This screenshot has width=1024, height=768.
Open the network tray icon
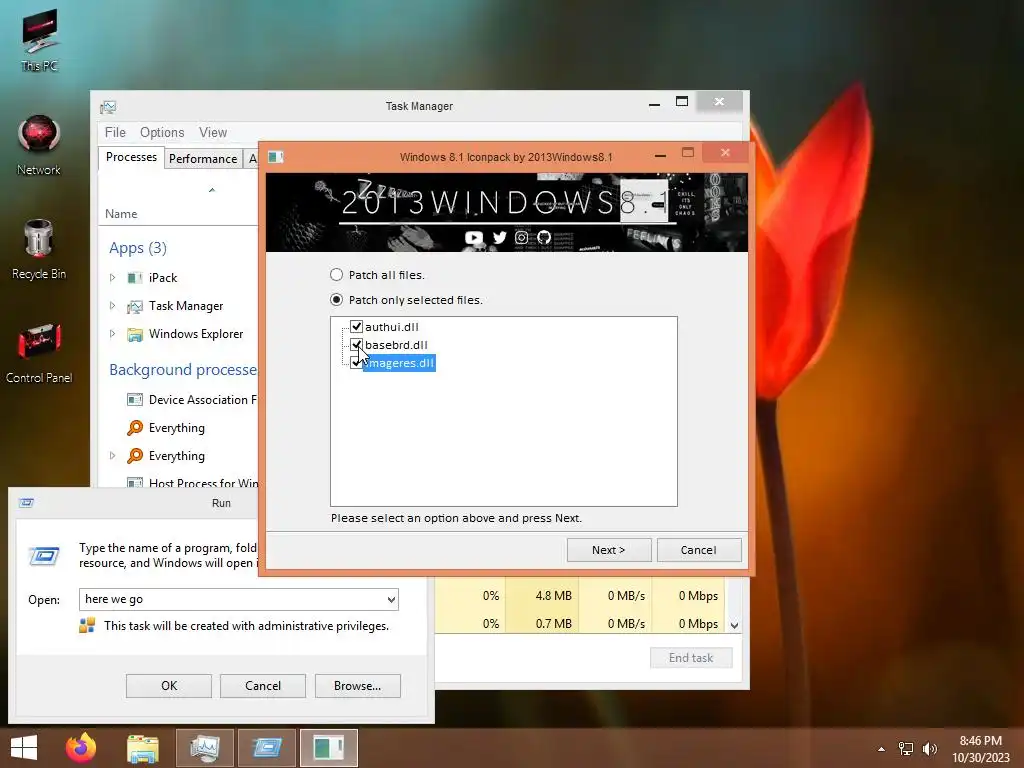(906, 748)
